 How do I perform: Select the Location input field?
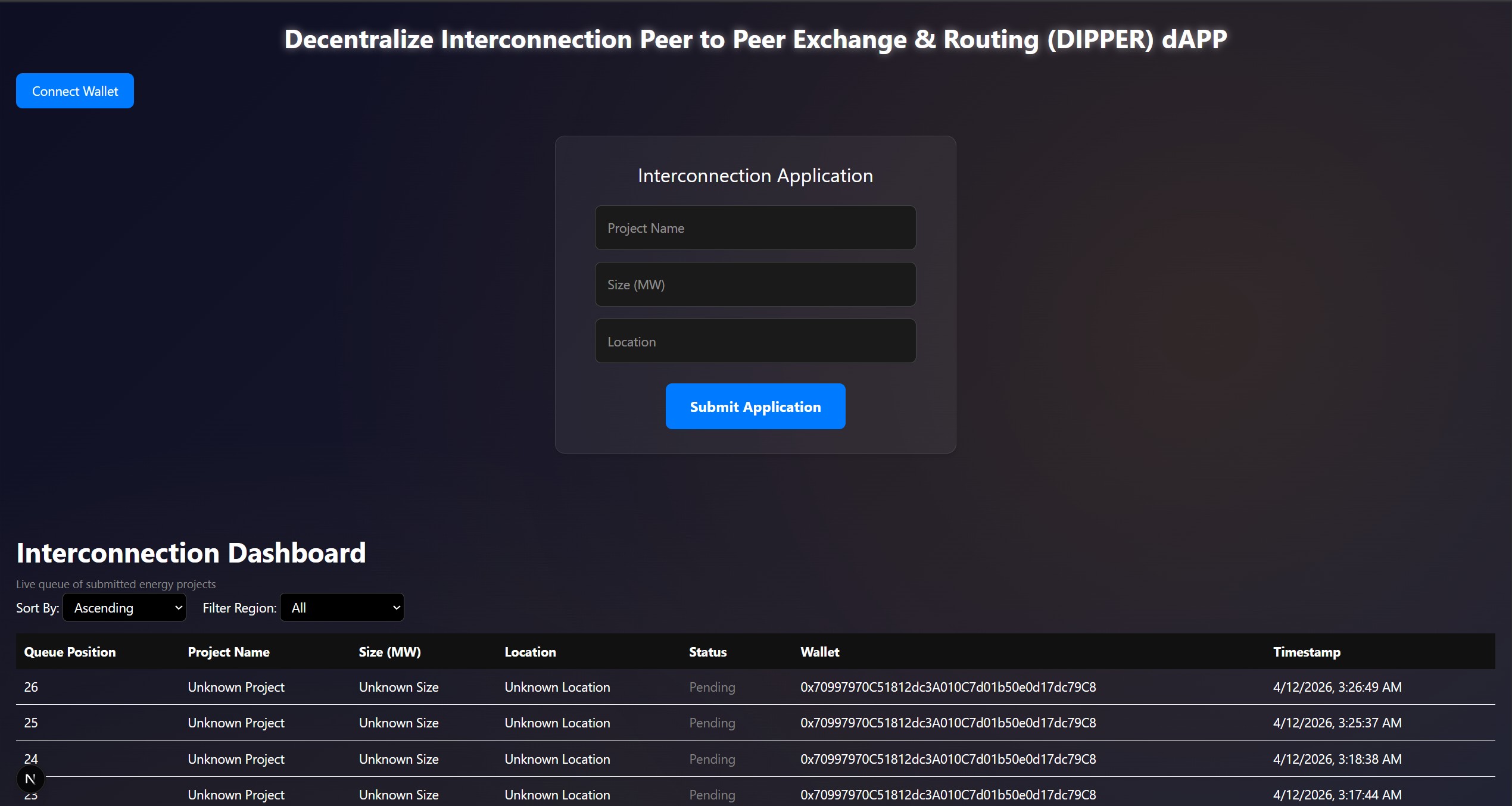pyautogui.click(x=755, y=342)
